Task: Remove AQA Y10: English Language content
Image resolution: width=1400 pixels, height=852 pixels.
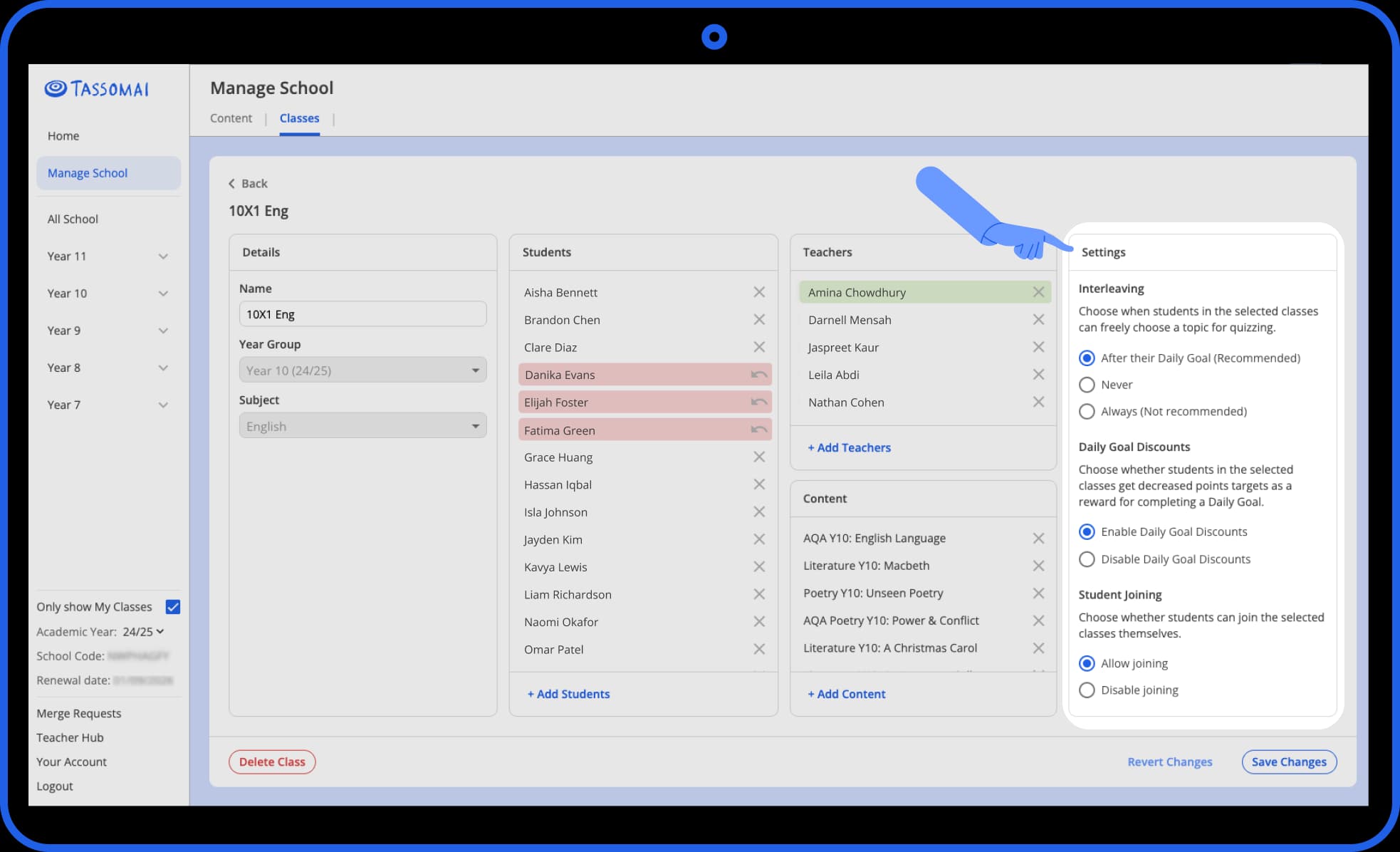Action: click(x=1038, y=538)
